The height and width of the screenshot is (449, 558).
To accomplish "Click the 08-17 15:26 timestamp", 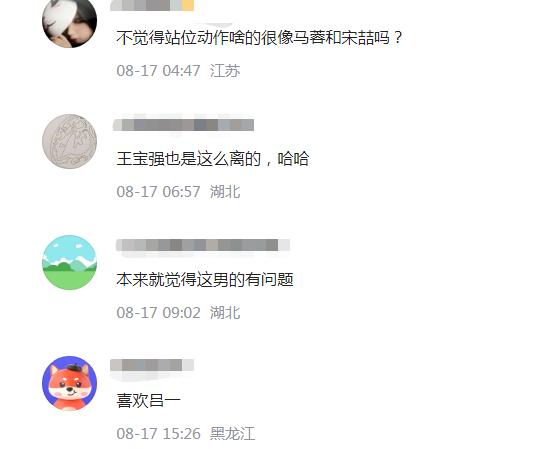I will [x=158, y=434].
